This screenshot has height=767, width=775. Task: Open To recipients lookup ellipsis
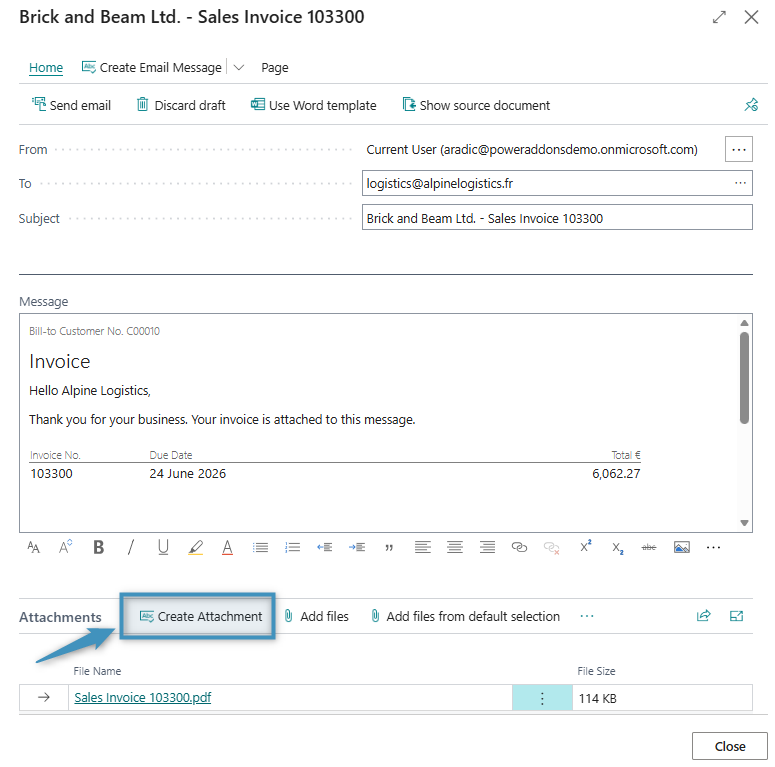click(740, 183)
